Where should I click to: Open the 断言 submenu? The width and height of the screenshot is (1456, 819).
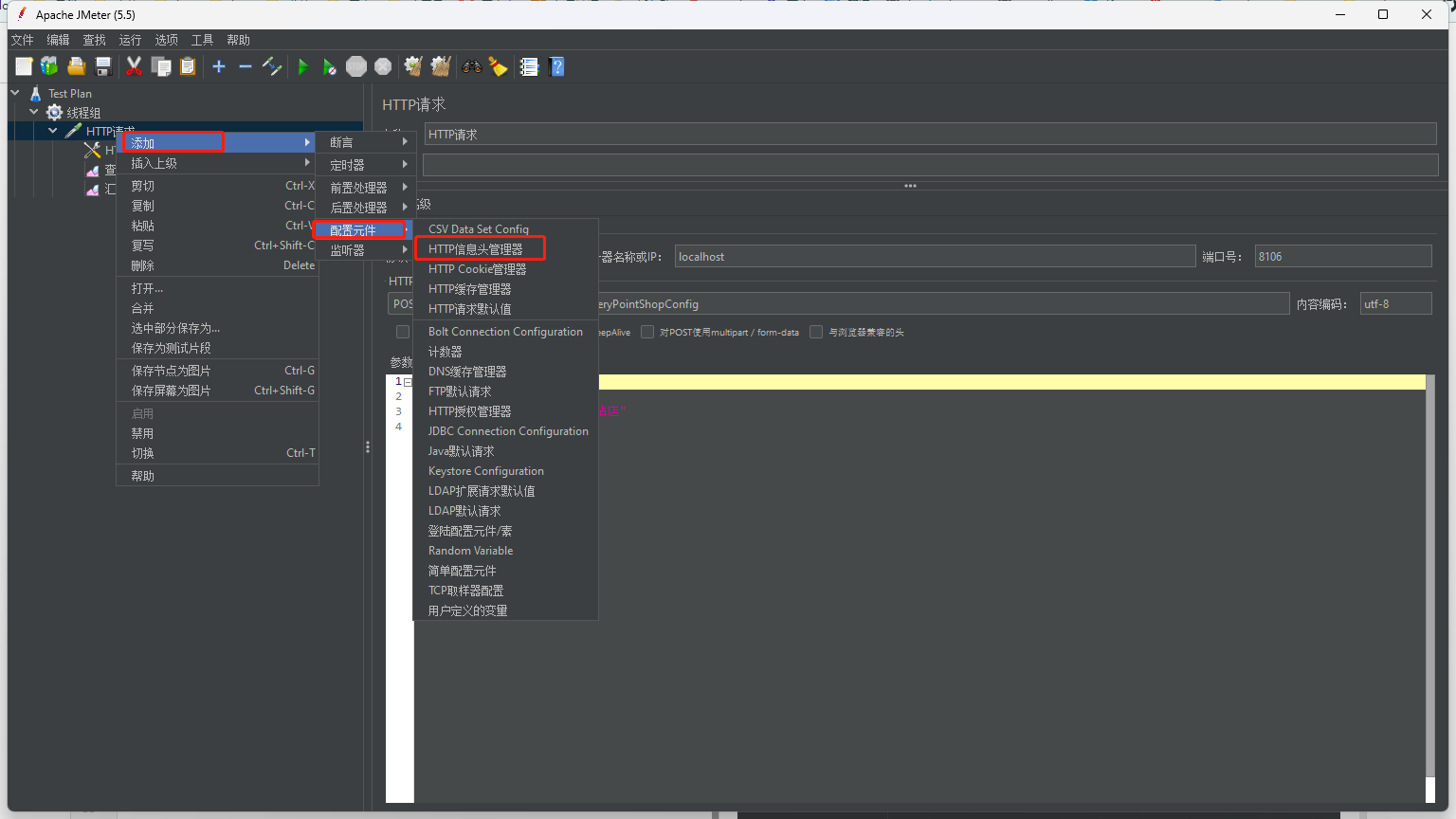[365, 142]
